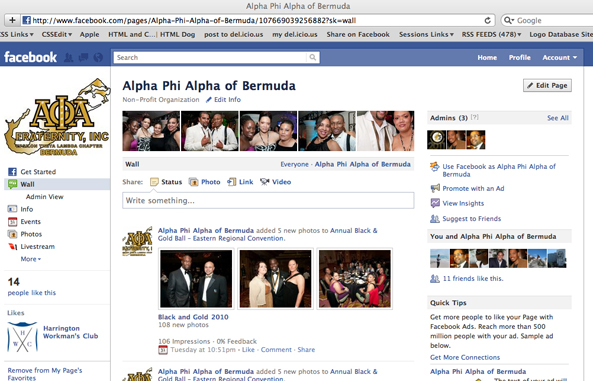593x381 pixels.
Task: Open the messages icon in header
Action: [x=83, y=58]
